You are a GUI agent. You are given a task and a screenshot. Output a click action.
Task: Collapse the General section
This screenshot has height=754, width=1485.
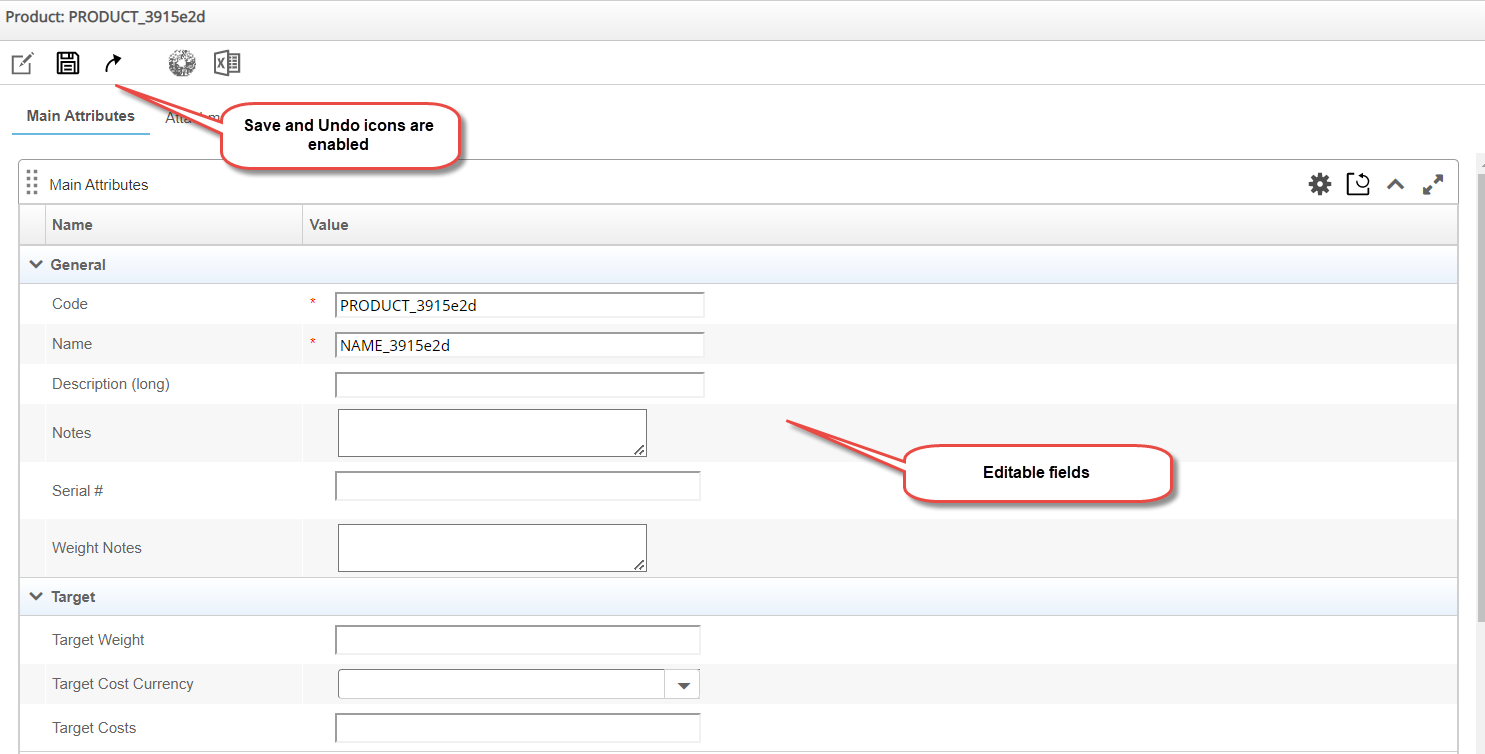click(37, 265)
